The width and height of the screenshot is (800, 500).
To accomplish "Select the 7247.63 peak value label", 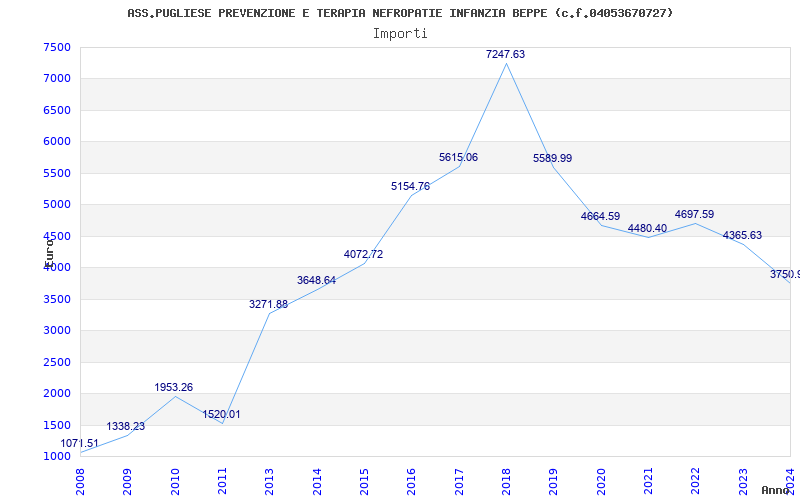I will (x=505, y=54).
